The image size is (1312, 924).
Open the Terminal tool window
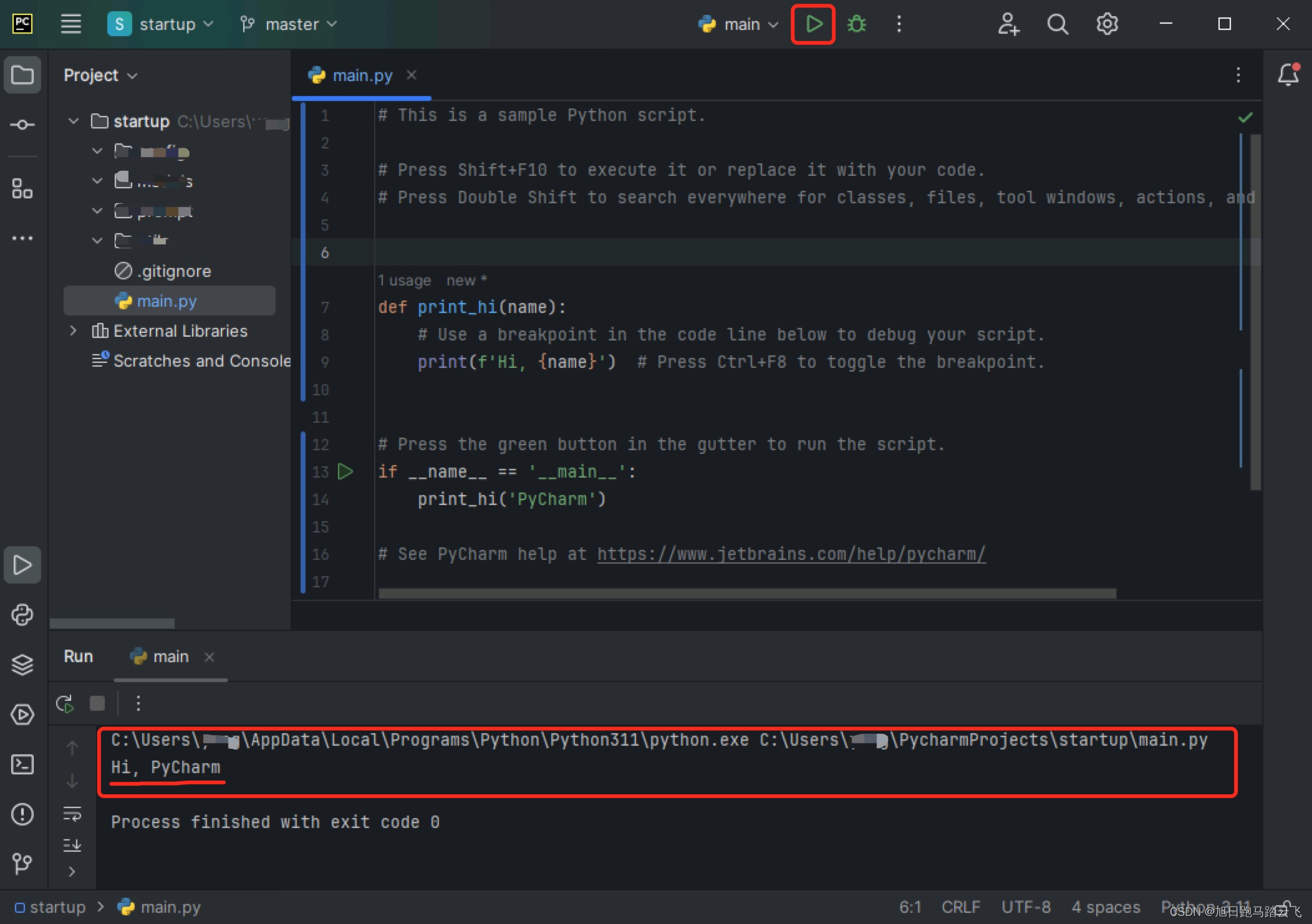click(x=22, y=764)
